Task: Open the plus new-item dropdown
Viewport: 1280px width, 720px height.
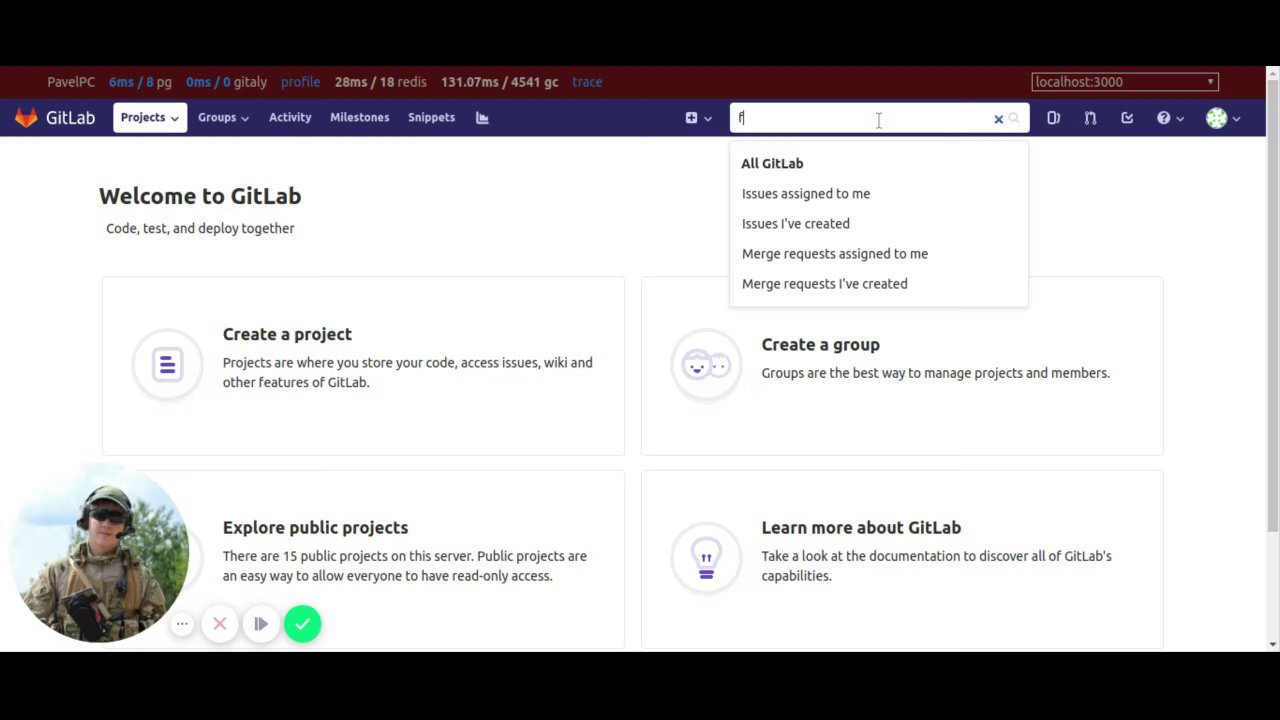Action: pyautogui.click(x=698, y=118)
